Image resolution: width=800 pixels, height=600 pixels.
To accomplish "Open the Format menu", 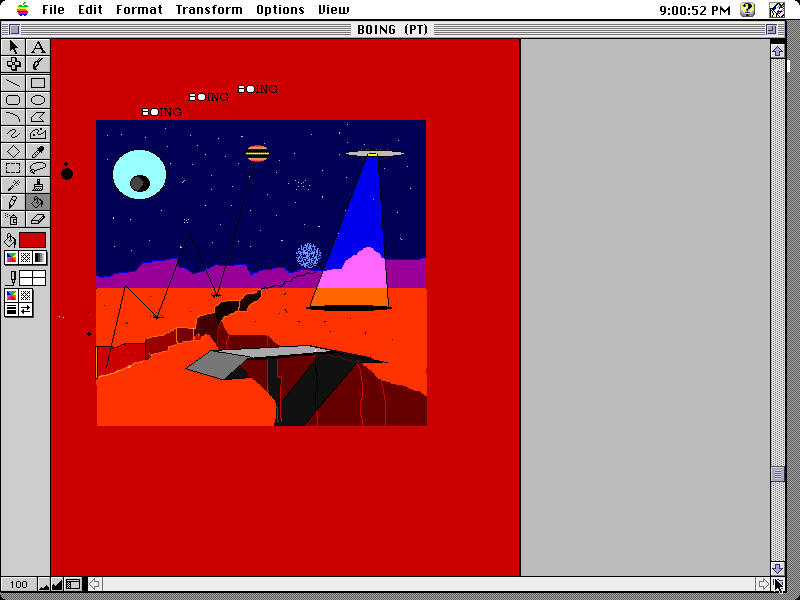I will 139,10.
